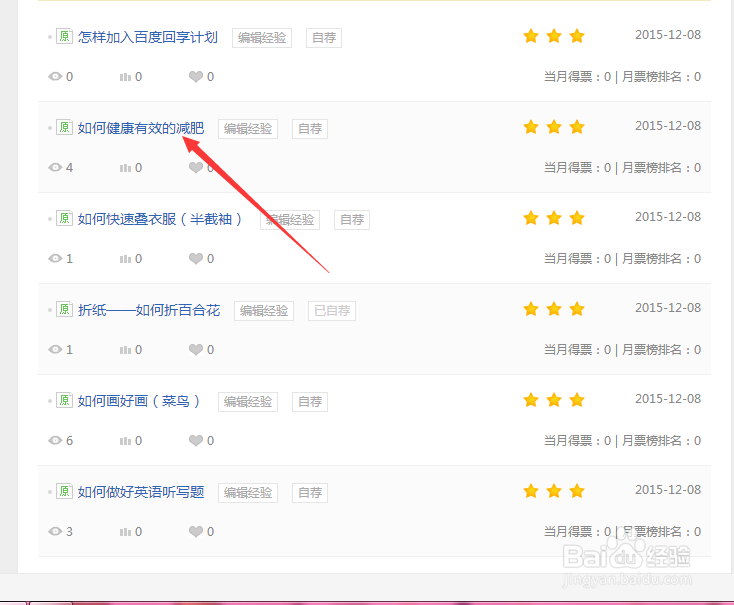Click heart favorites icon under 折纸——如何折百合花
The width and height of the screenshot is (734, 605).
tap(196, 349)
